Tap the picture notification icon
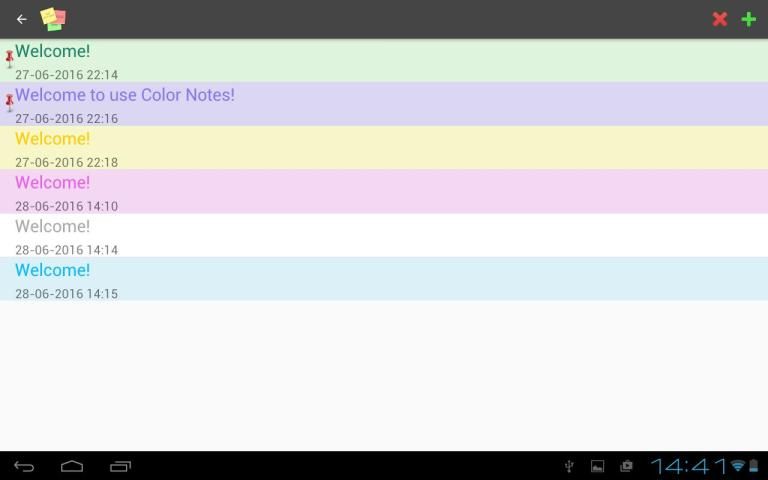768x480 pixels. [x=597, y=466]
